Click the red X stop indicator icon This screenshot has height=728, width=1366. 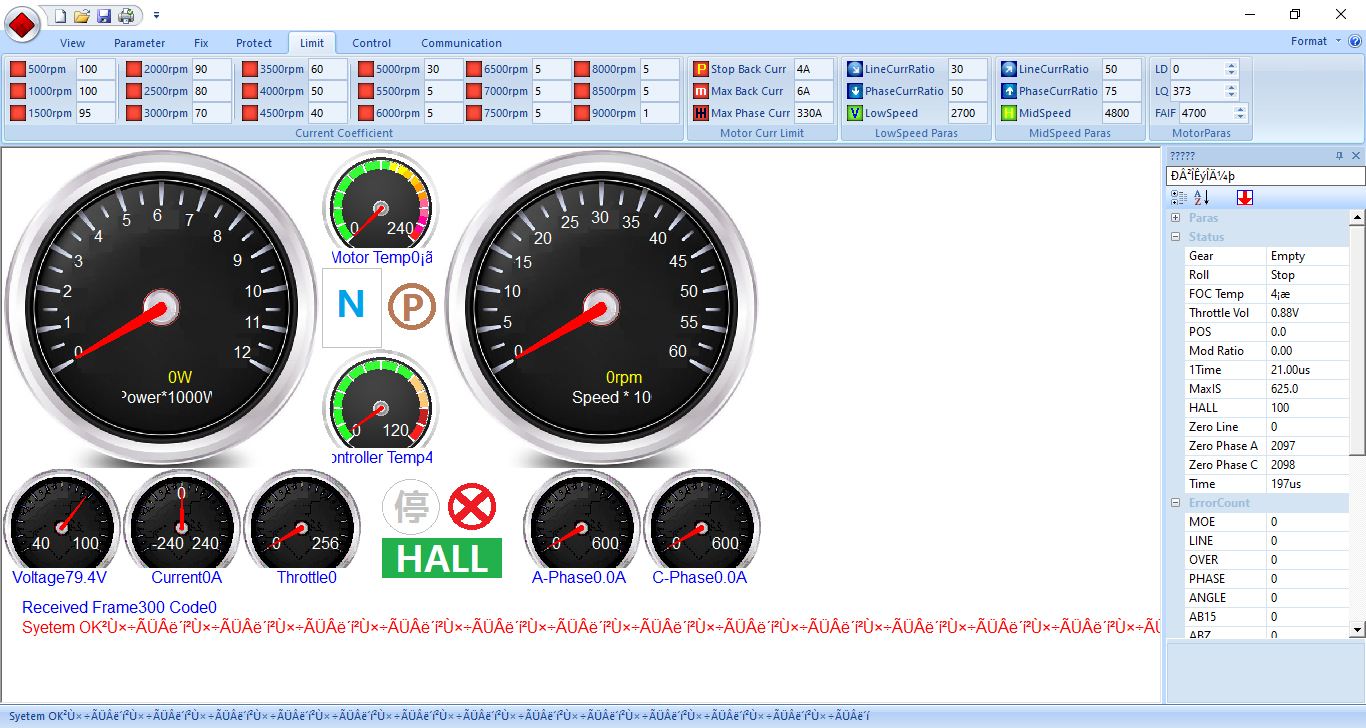[x=471, y=507]
